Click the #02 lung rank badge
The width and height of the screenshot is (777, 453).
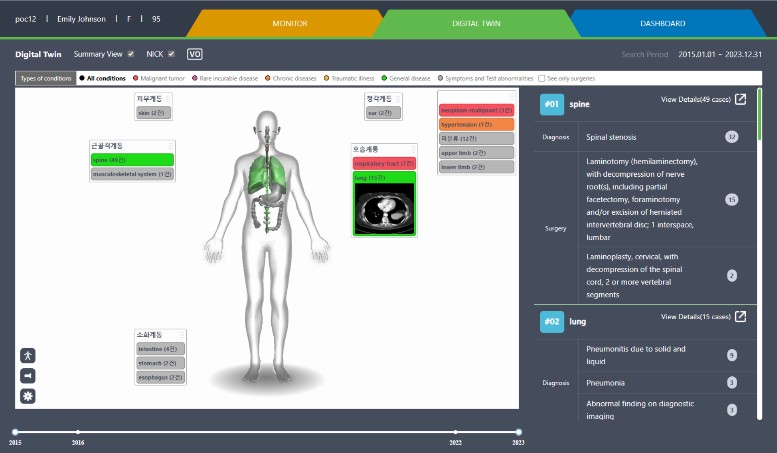click(552, 322)
